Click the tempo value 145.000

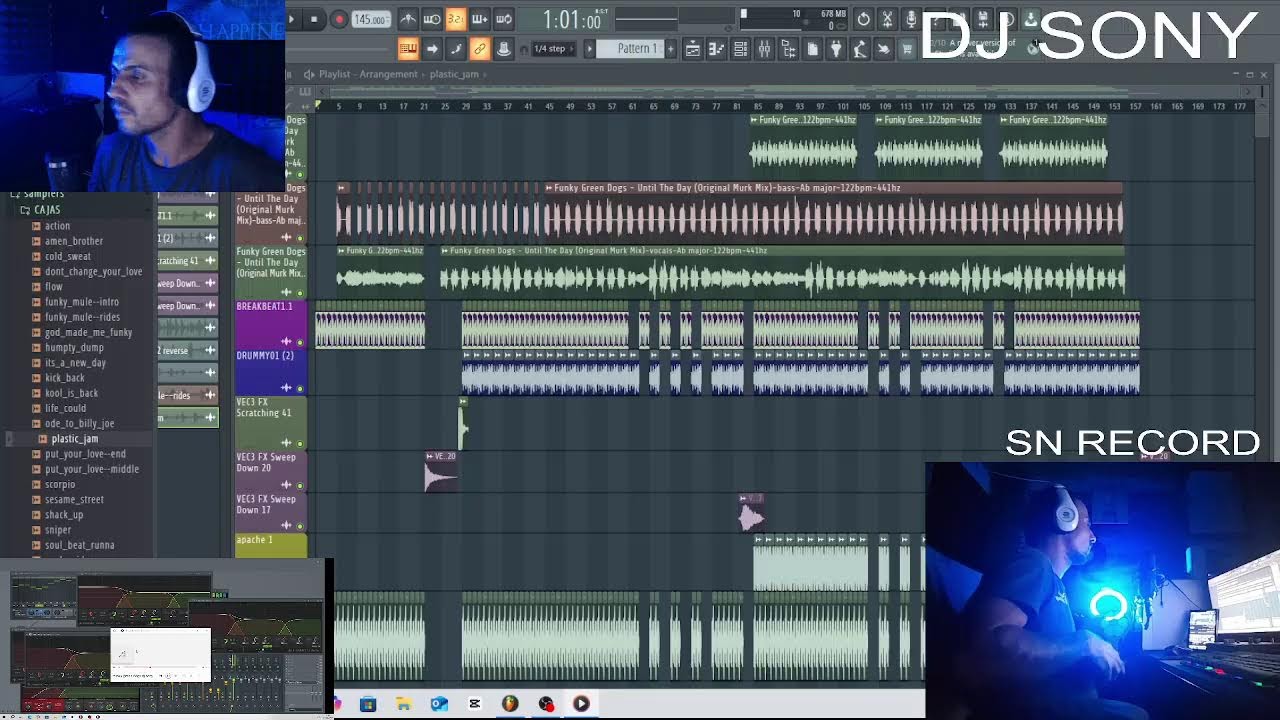coord(371,19)
